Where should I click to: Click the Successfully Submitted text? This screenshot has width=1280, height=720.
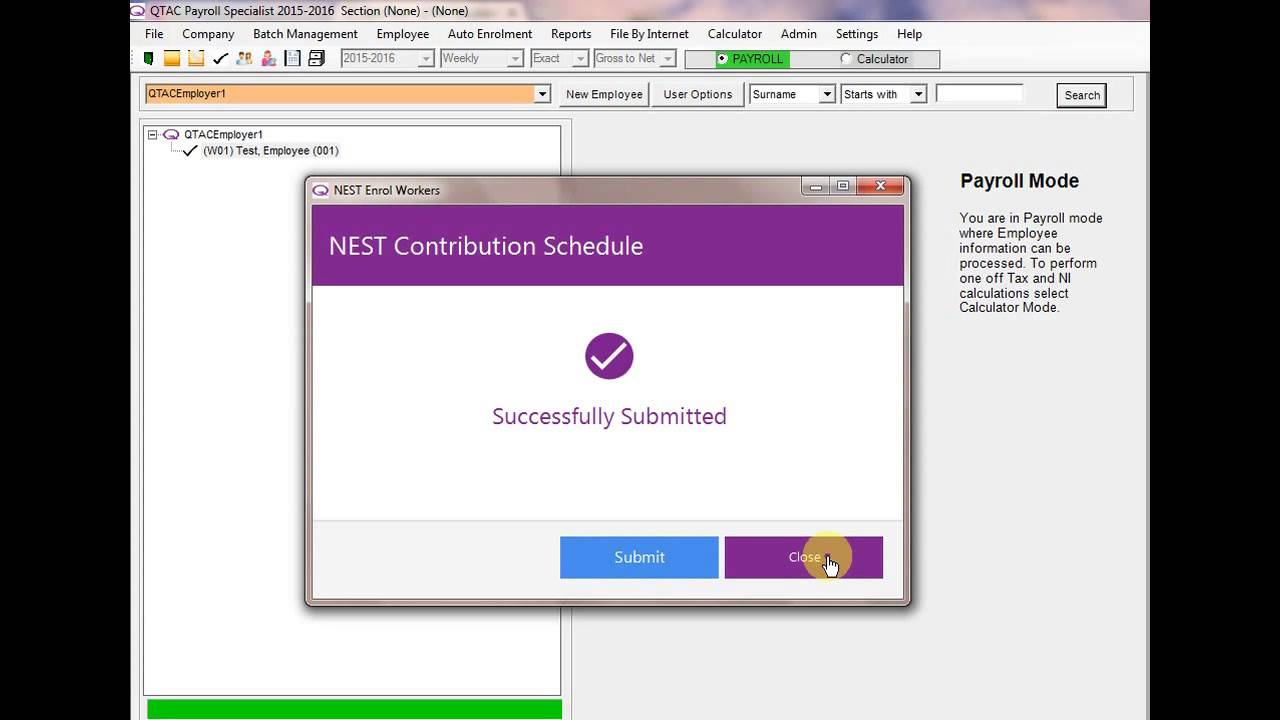pyautogui.click(x=609, y=416)
